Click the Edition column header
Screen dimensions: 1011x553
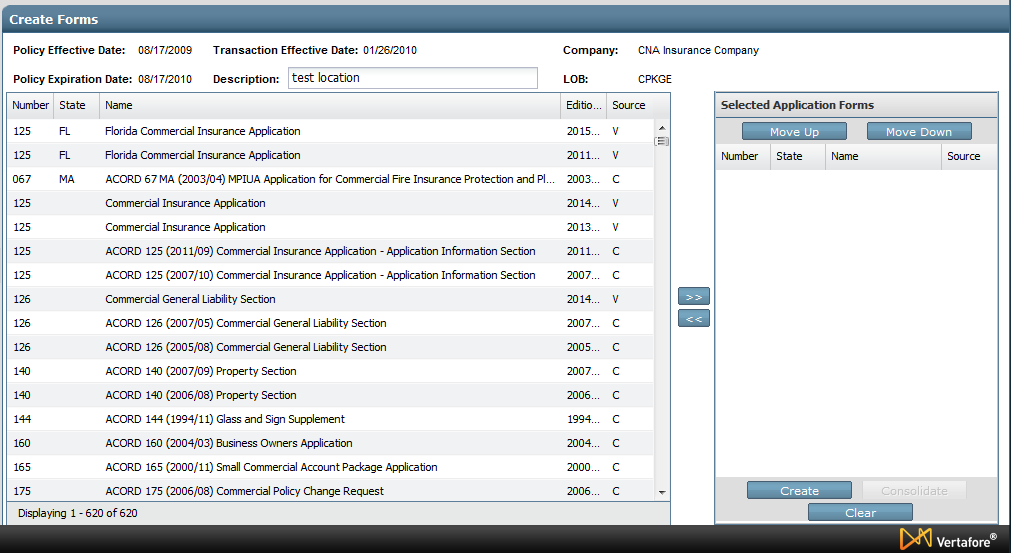tap(583, 105)
